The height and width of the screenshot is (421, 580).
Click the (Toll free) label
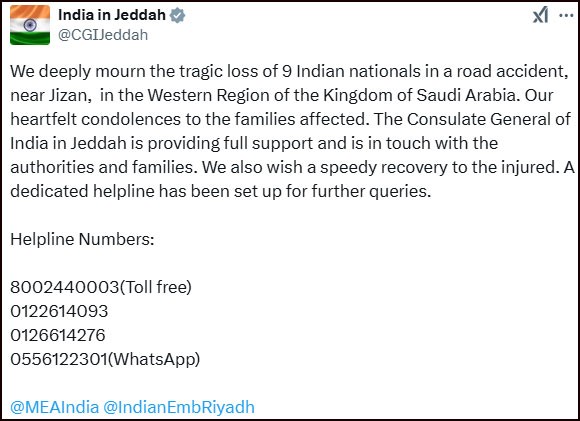(x=156, y=287)
